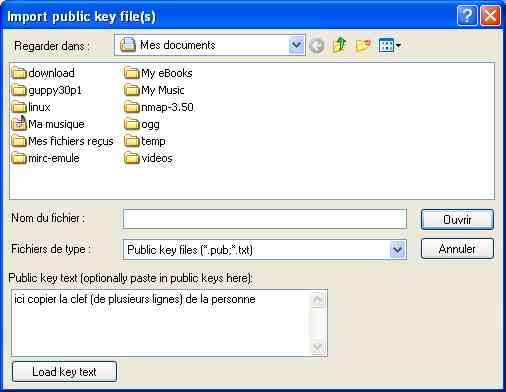Open the view menu icon
The width and height of the screenshot is (506, 392).
click(x=386, y=45)
